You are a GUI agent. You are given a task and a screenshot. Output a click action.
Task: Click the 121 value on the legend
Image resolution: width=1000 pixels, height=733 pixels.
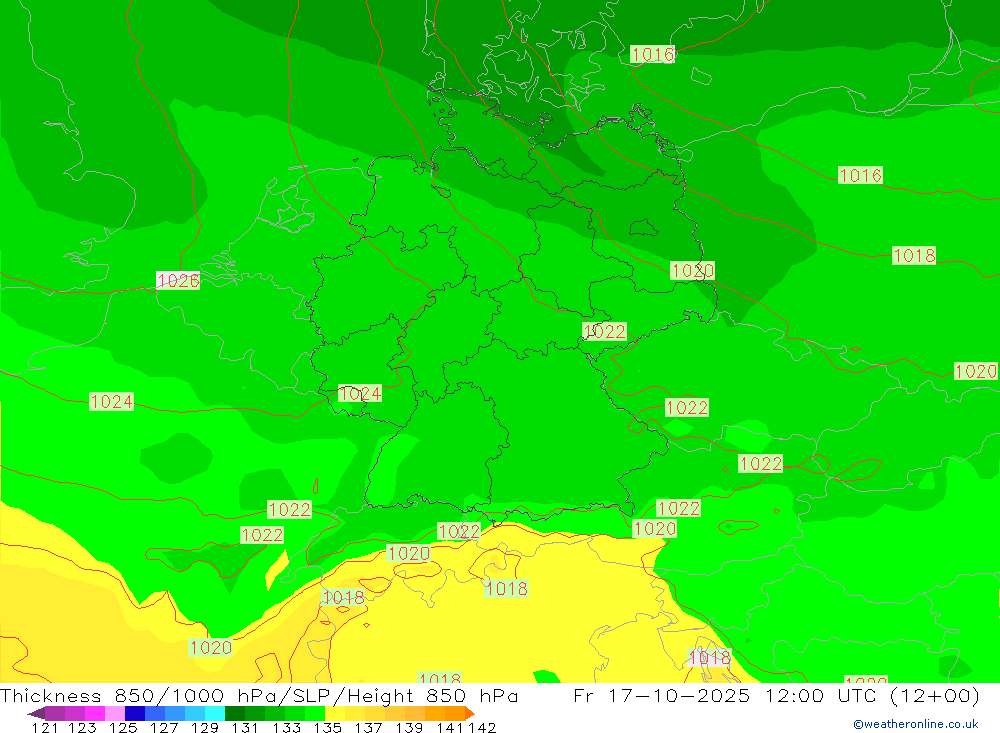pyautogui.click(x=45, y=727)
